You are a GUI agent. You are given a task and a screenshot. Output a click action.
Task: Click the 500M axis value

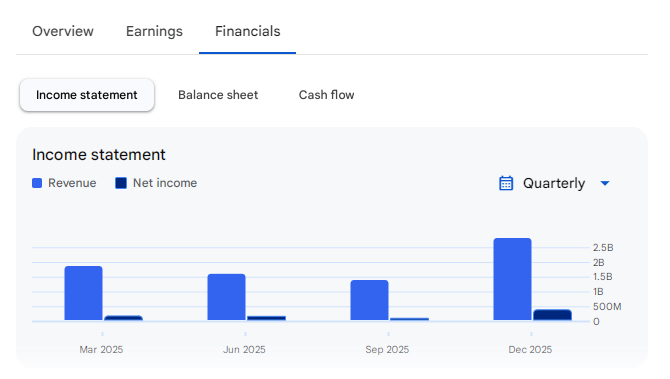click(x=607, y=307)
